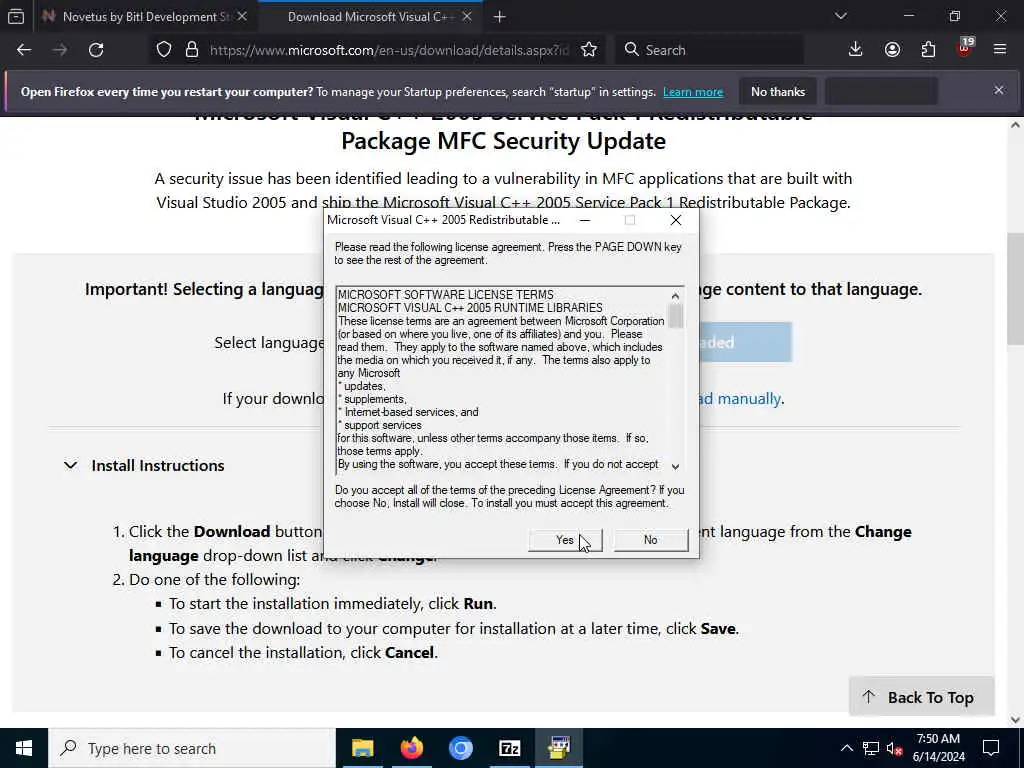Bookmark this page with the star icon
The height and width of the screenshot is (768, 1024).
[589, 50]
